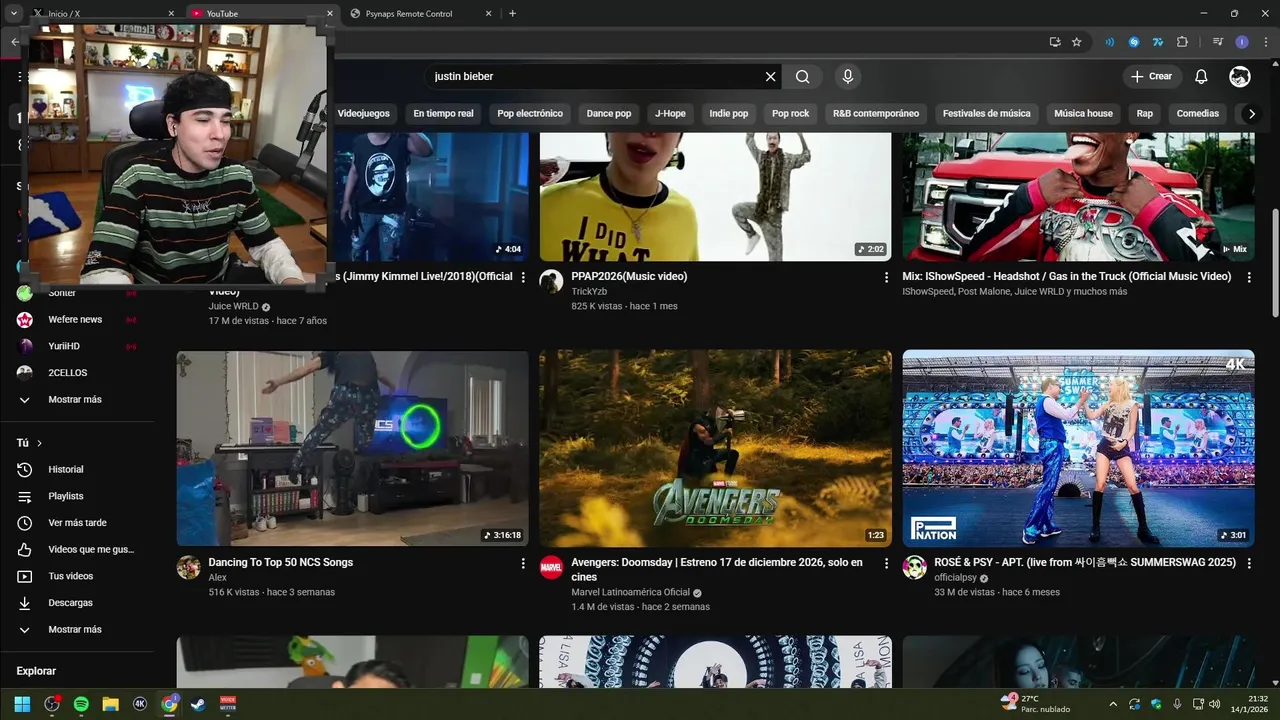Select the Festivales de música chip
The width and height of the screenshot is (1280, 720).
[987, 114]
